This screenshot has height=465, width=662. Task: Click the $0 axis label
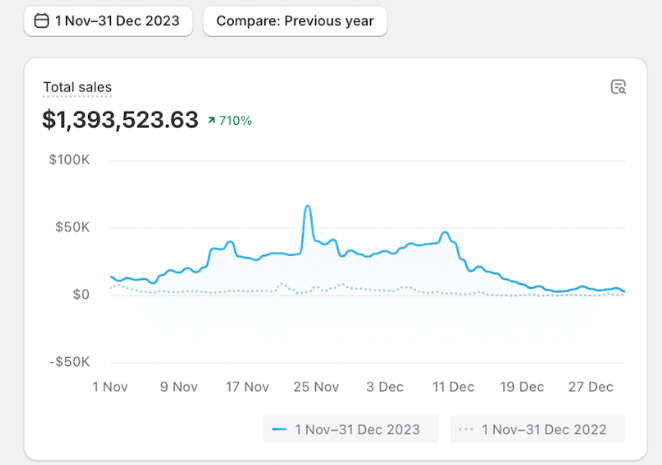pos(81,294)
